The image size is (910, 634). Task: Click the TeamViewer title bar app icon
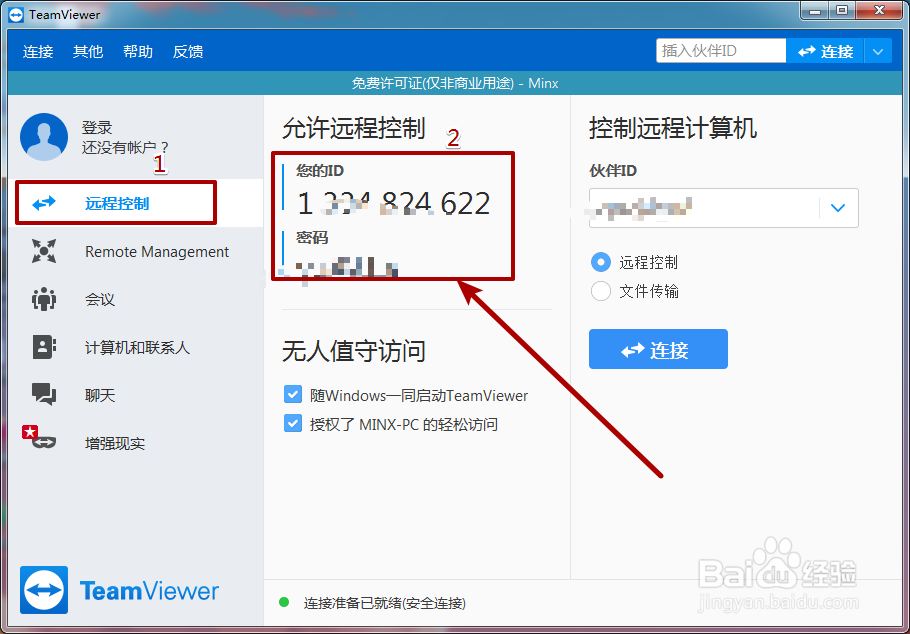17,15
